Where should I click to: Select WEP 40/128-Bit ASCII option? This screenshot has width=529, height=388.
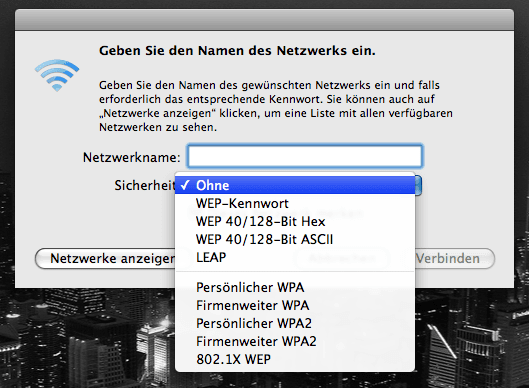click(x=295, y=239)
